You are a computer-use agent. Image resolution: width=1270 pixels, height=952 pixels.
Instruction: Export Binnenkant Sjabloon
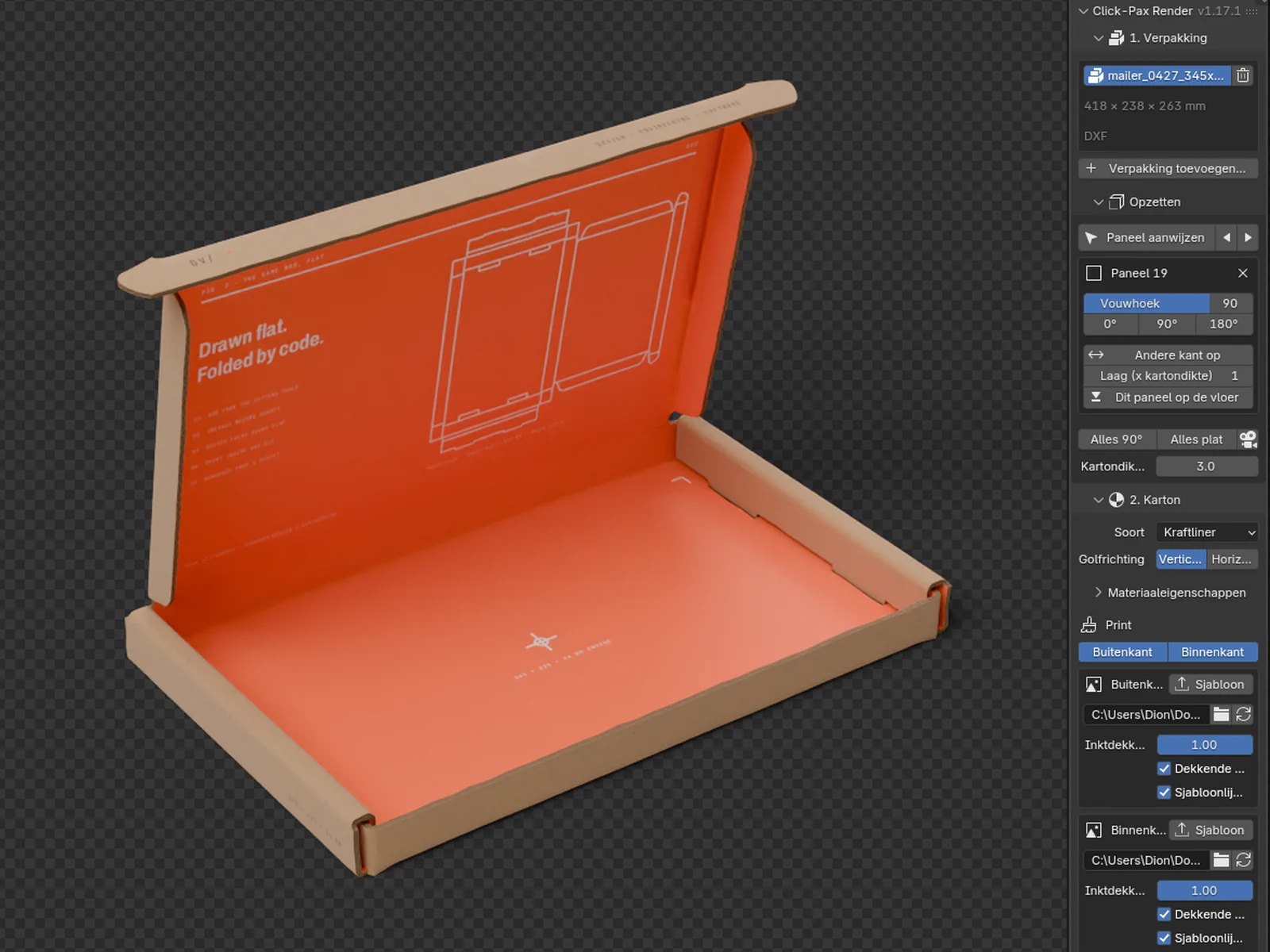(x=1210, y=831)
